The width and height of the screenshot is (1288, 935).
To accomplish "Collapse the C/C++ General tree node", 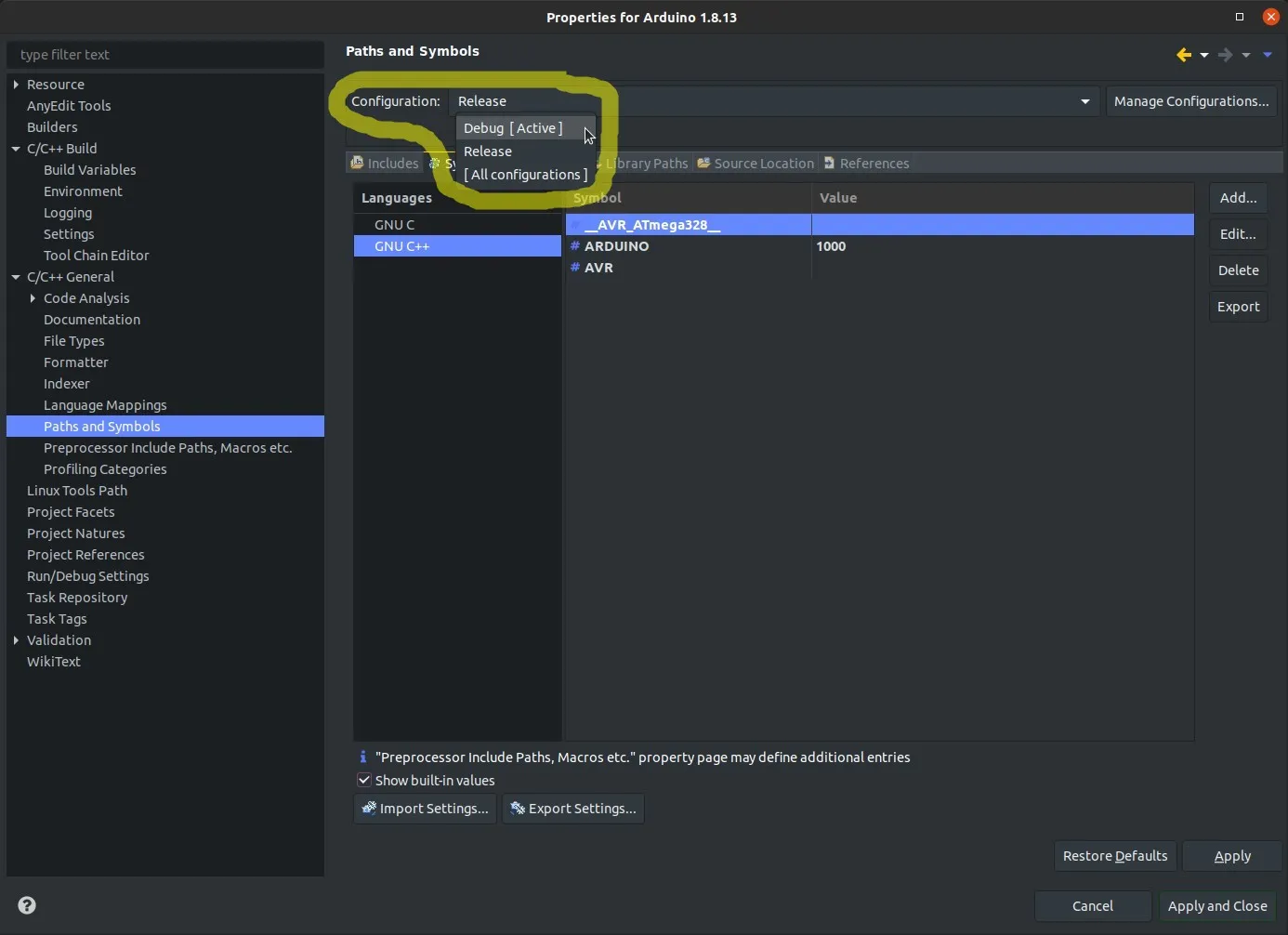I will (16, 277).
